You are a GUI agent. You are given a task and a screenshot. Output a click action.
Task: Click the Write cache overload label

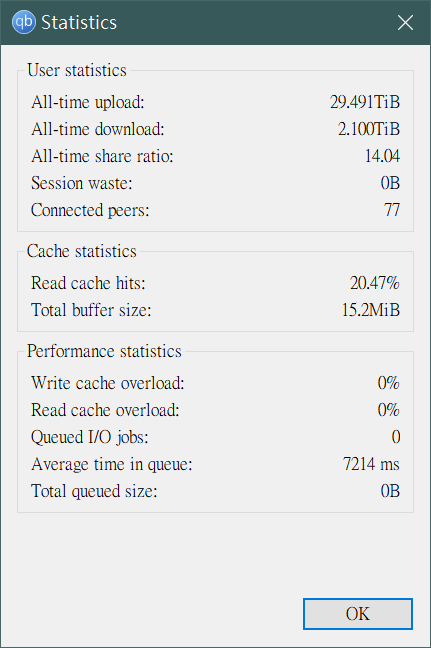click(x=108, y=383)
